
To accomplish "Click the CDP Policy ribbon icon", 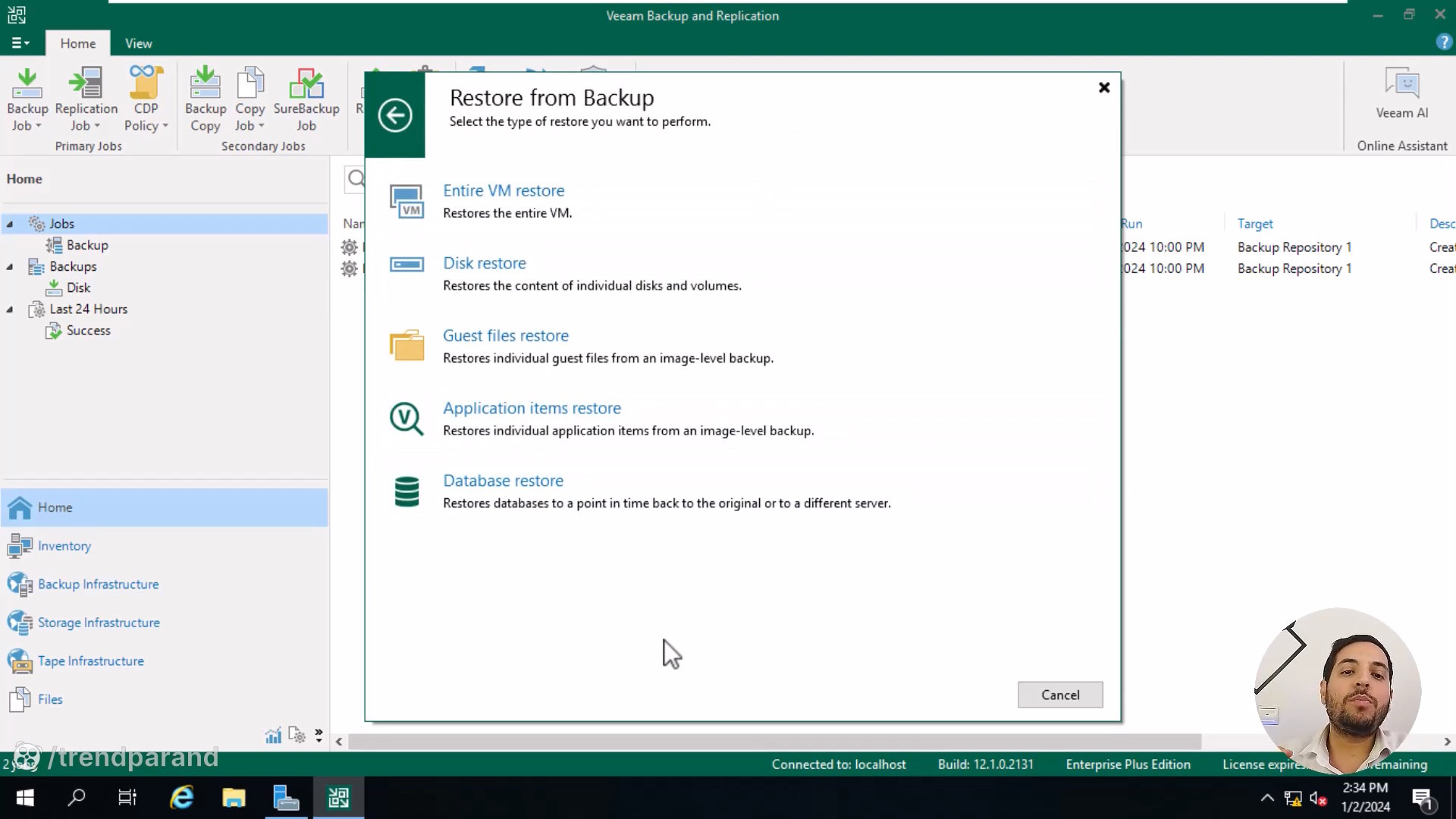I will coord(146,99).
